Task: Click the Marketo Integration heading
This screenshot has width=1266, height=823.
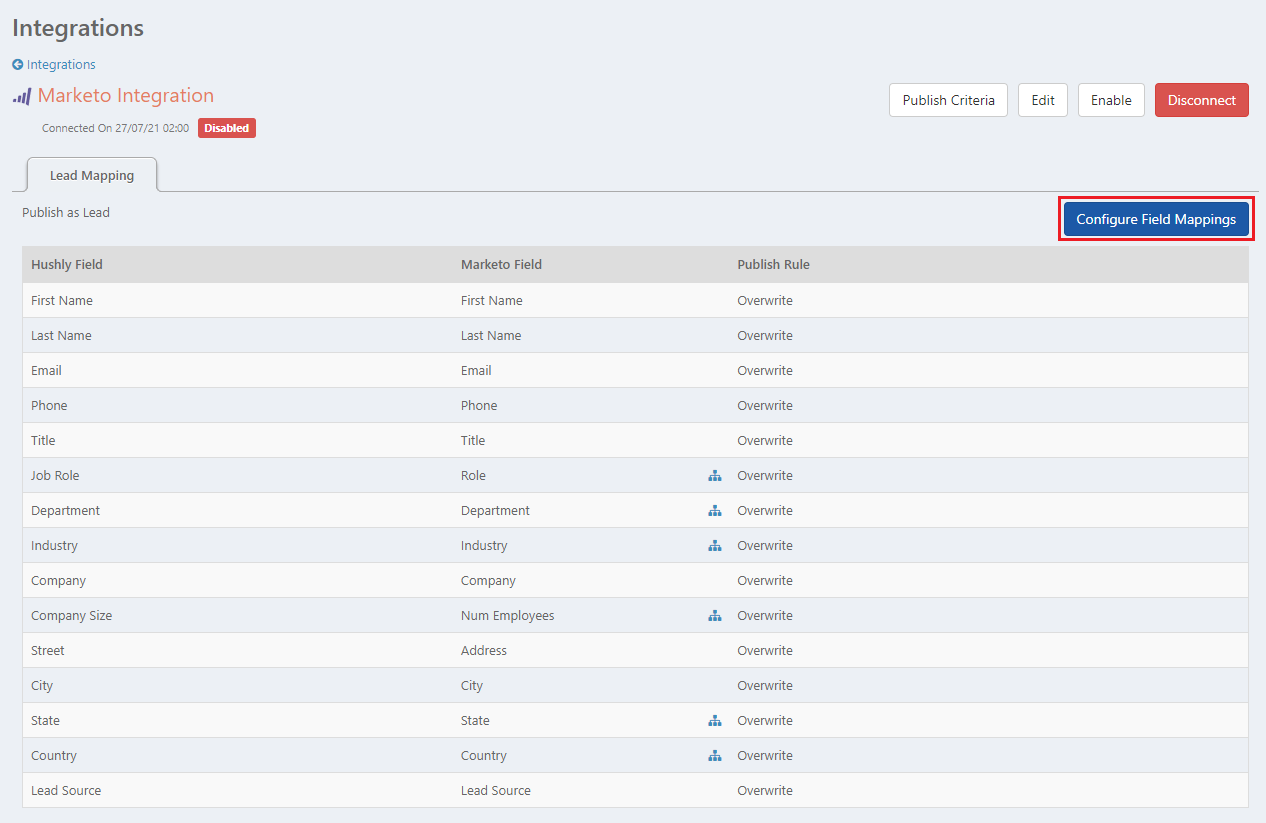Action: [x=126, y=96]
